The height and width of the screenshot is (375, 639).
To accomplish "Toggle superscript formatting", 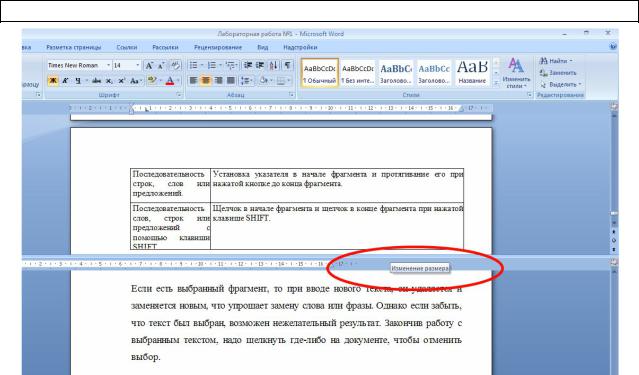I will click(x=121, y=81).
